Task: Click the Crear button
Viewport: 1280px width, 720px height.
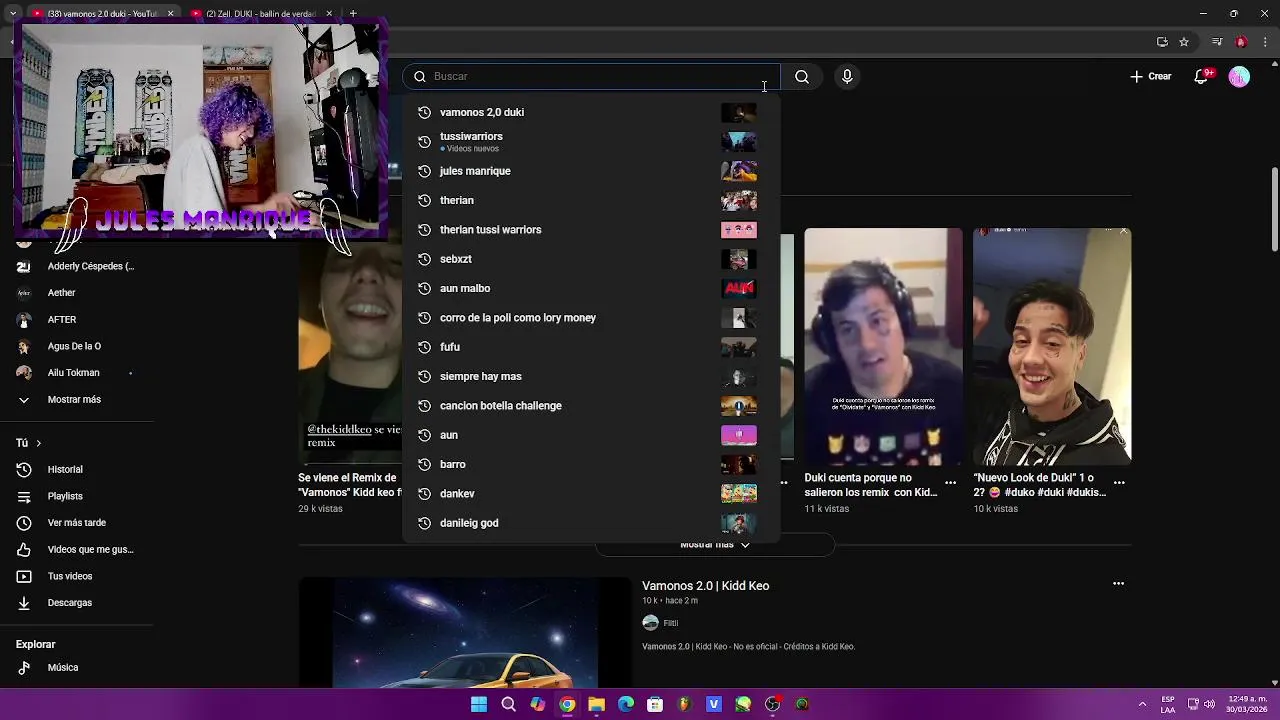Action: (x=1151, y=76)
